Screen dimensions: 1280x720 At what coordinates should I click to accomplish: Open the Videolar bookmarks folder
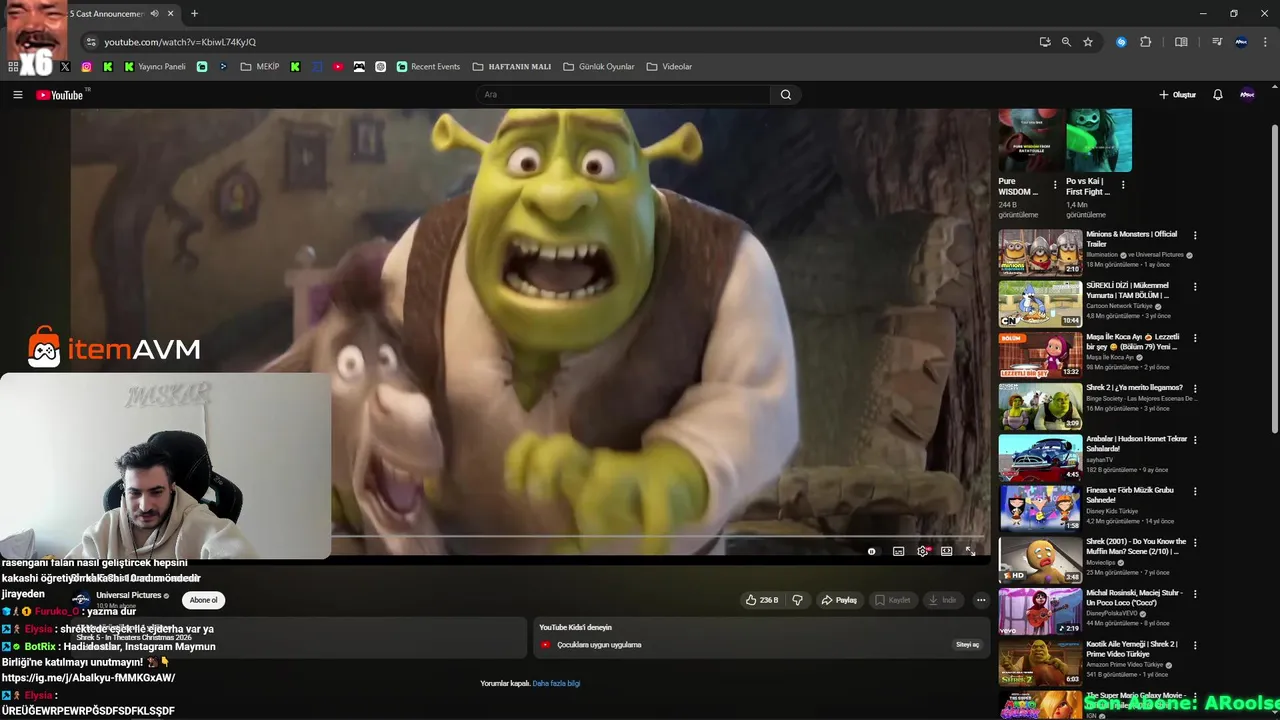pyautogui.click(x=669, y=67)
